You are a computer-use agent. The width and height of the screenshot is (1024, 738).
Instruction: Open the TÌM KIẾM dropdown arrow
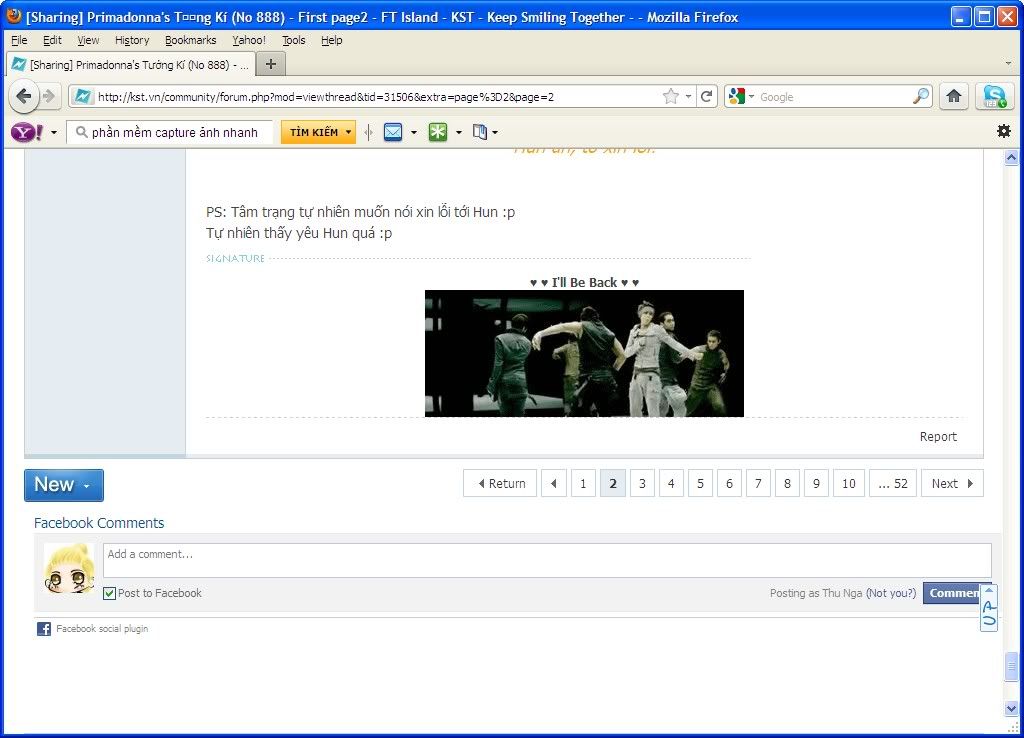point(348,132)
